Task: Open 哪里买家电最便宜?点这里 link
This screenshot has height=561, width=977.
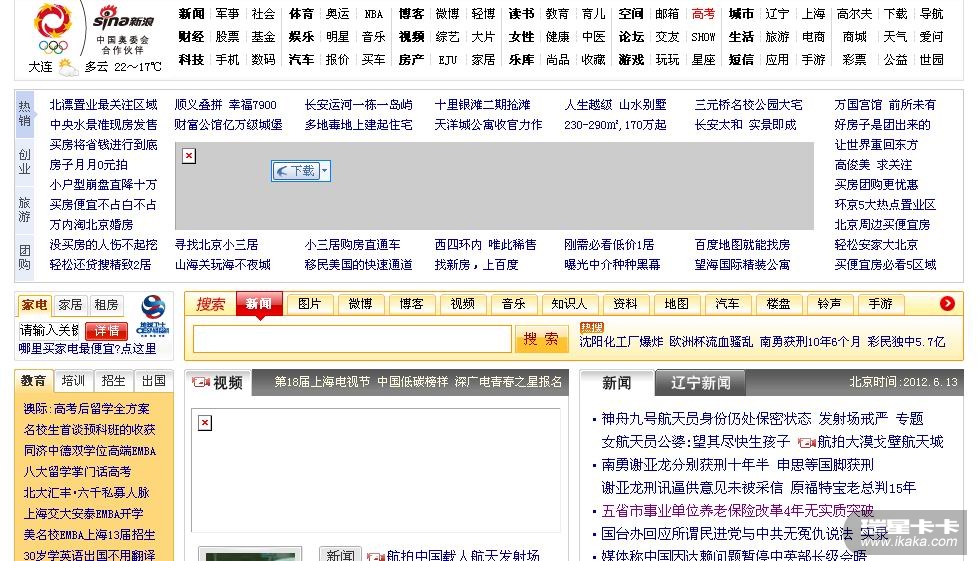Action: click(x=87, y=349)
